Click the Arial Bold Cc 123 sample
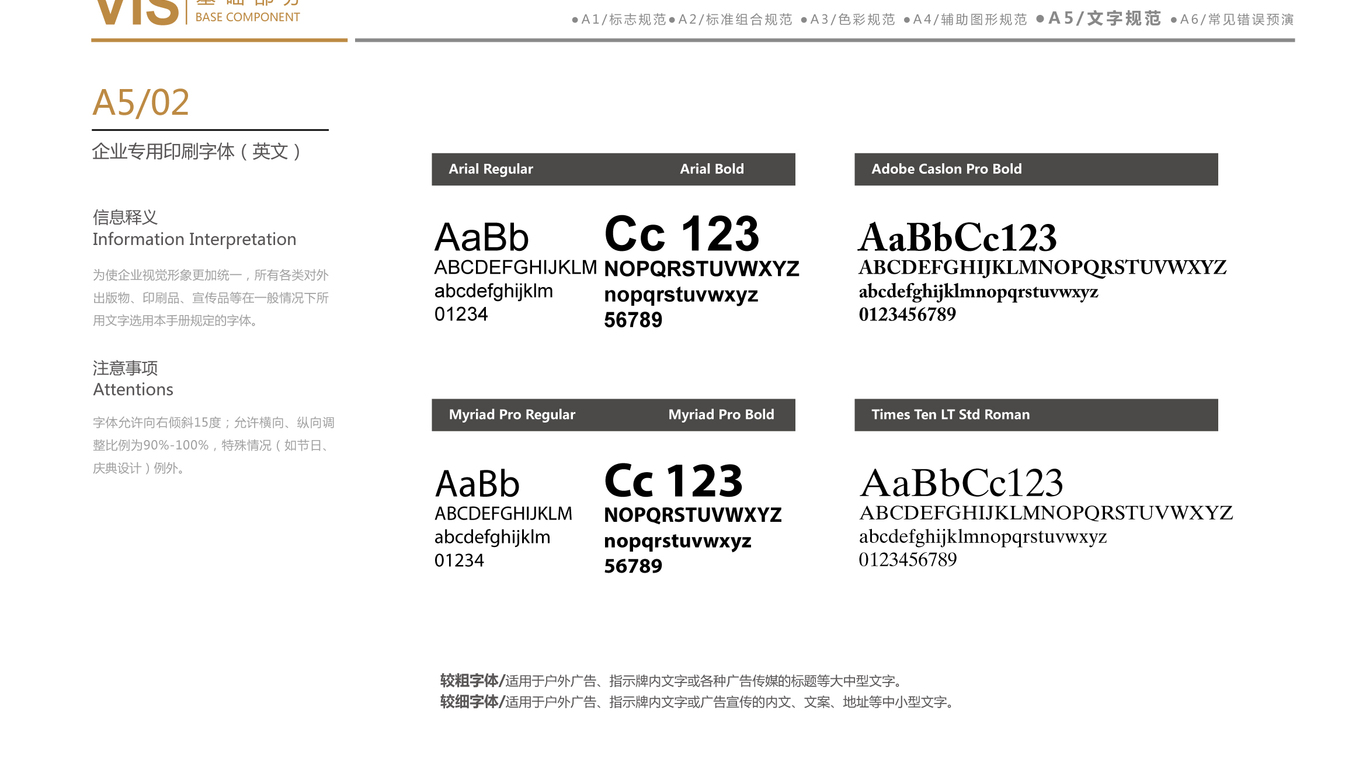Image resolution: width=1366 pixels, height=768 pixels. pyautogui.click(x=682, y=235)
